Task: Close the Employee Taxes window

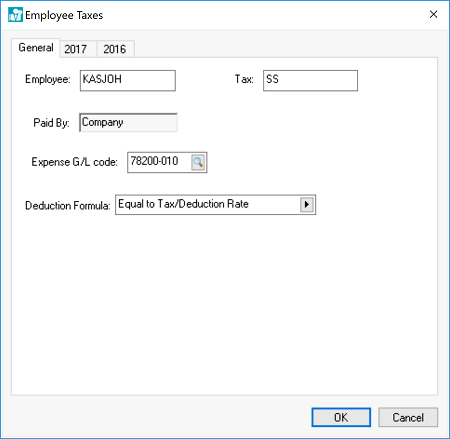Action: (433, 14)
